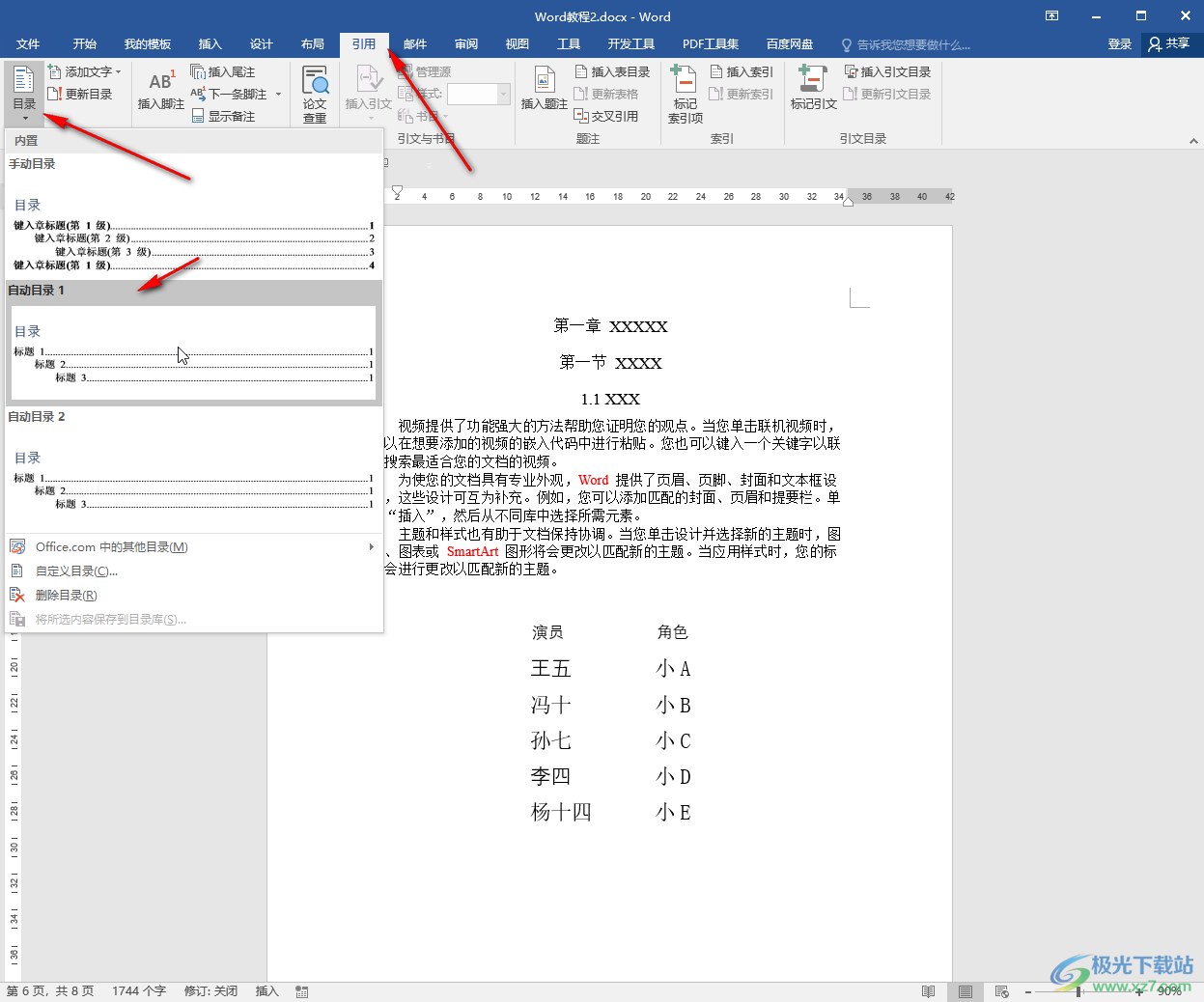Open the 我的模板 tab

(x=148, y=44)
